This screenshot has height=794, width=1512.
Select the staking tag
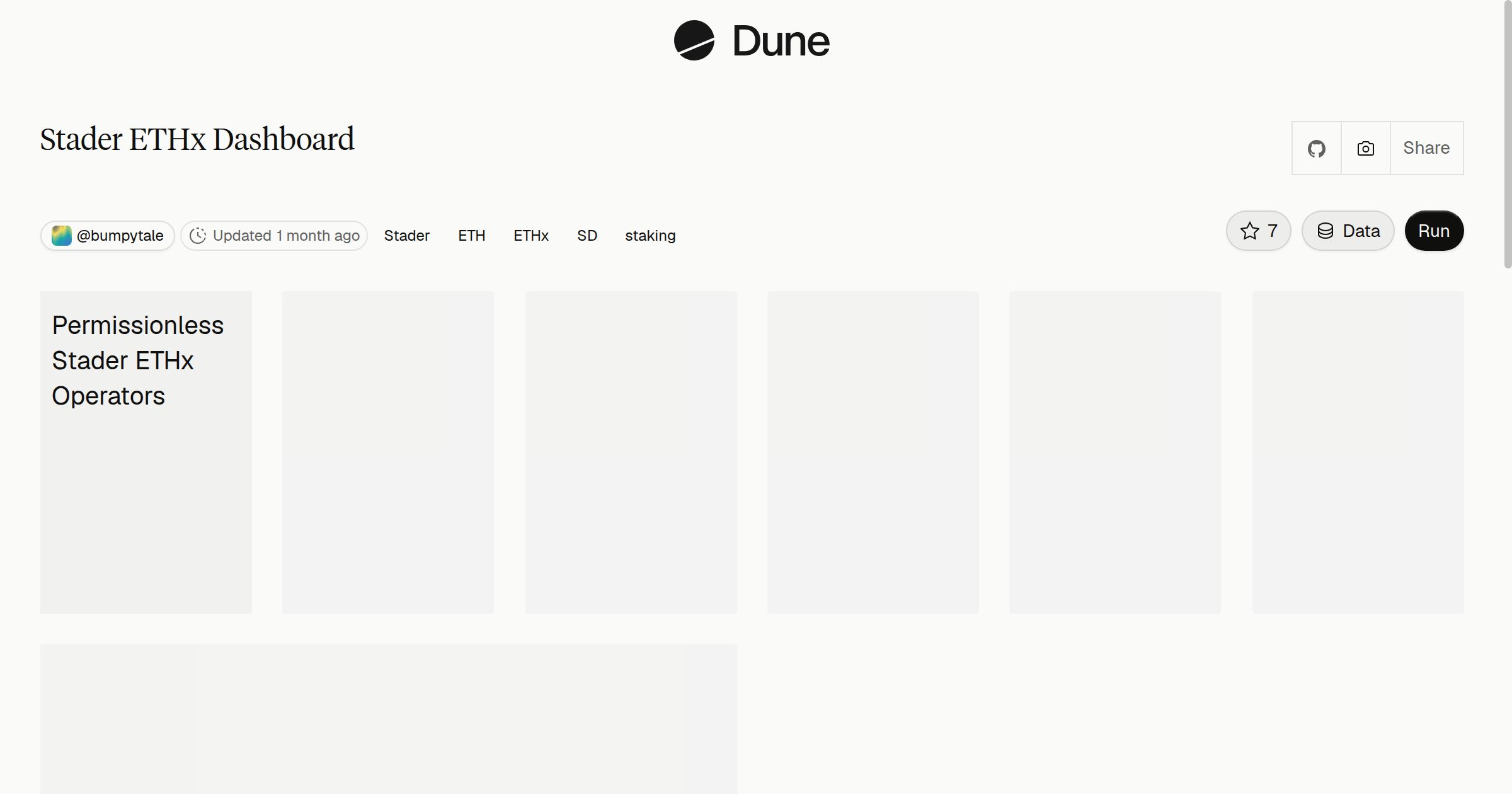click(650, 236)
